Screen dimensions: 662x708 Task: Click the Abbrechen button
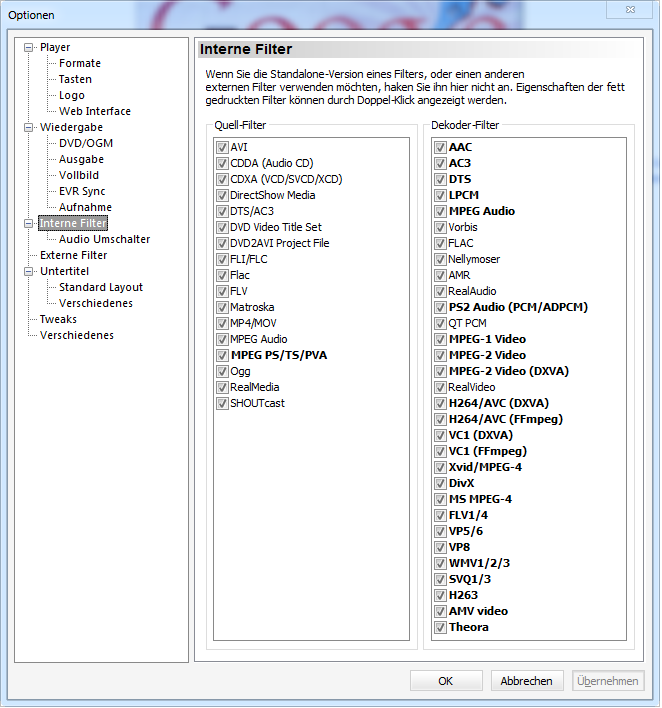coord(527,680)
